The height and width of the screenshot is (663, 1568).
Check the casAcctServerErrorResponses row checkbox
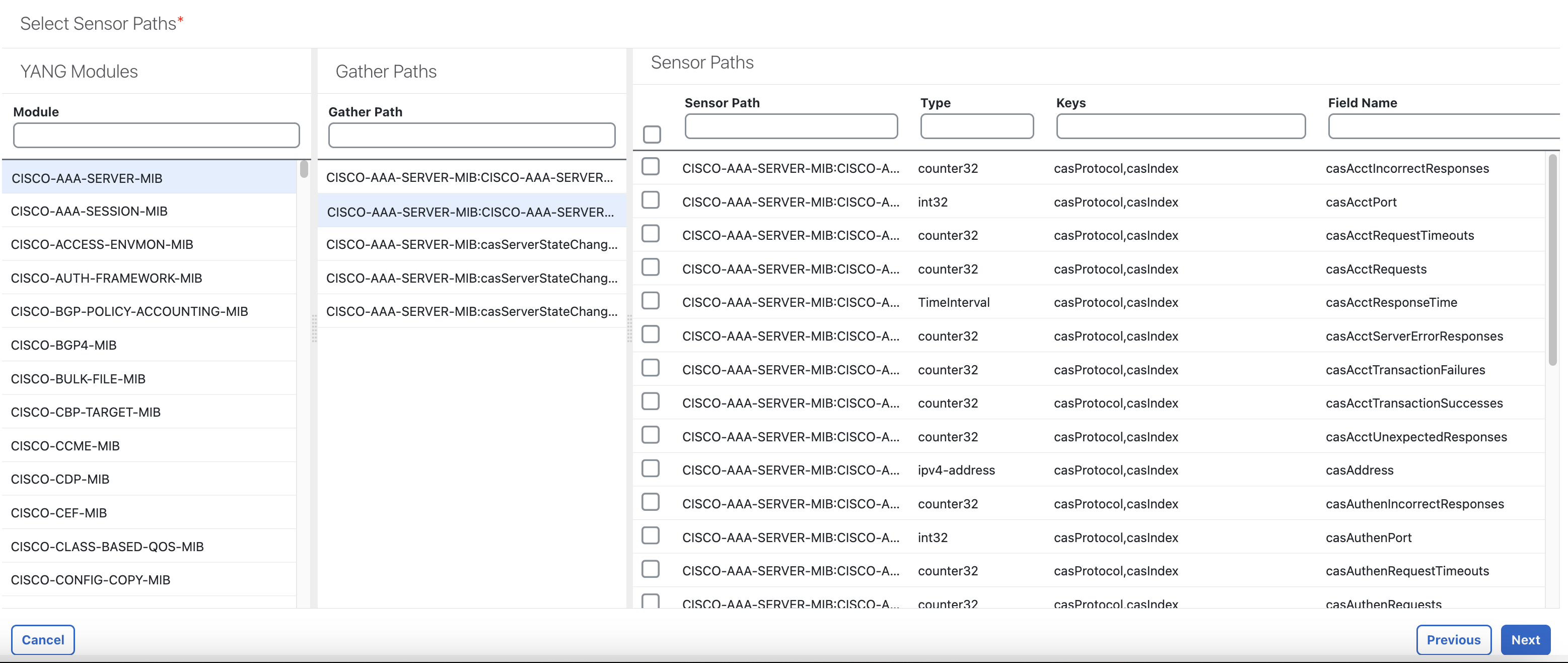click(x=651, y=334)
